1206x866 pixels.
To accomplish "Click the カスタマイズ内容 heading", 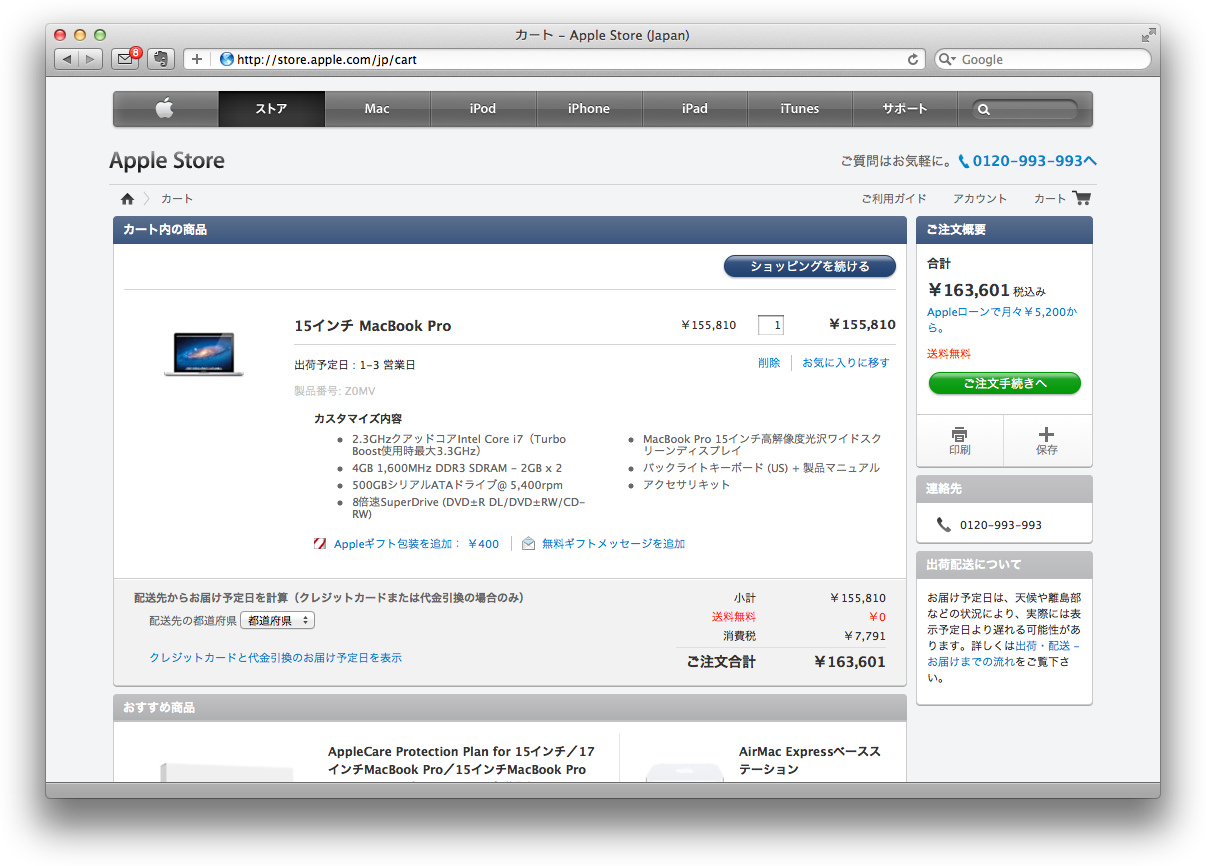I will click(358, 419).
